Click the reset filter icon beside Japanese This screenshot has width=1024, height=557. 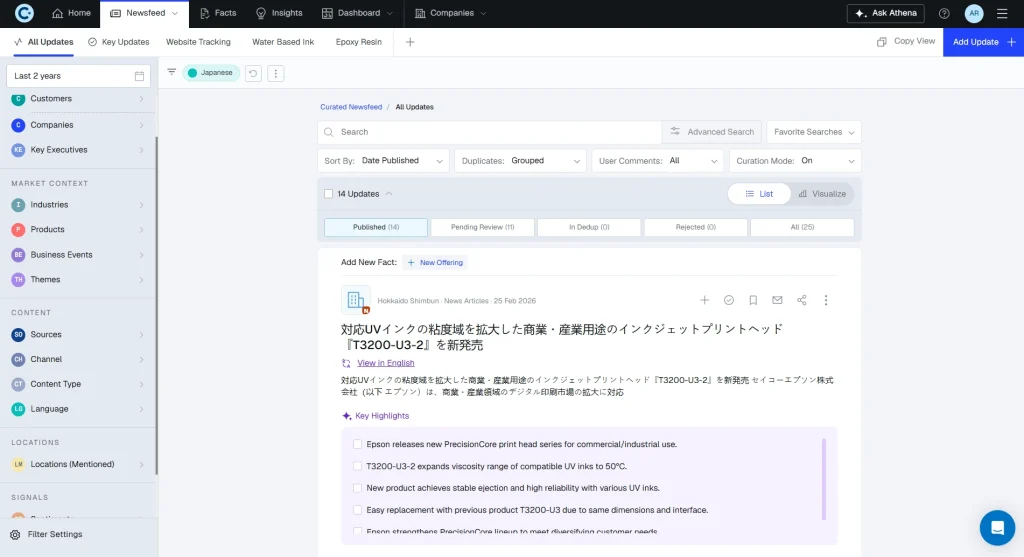pos(253,73)
